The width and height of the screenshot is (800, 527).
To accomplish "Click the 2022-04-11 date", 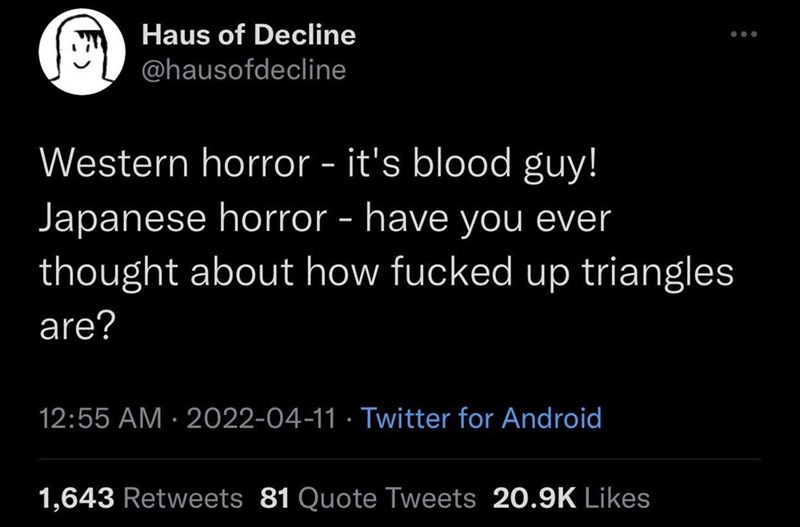I will (259, 416).
